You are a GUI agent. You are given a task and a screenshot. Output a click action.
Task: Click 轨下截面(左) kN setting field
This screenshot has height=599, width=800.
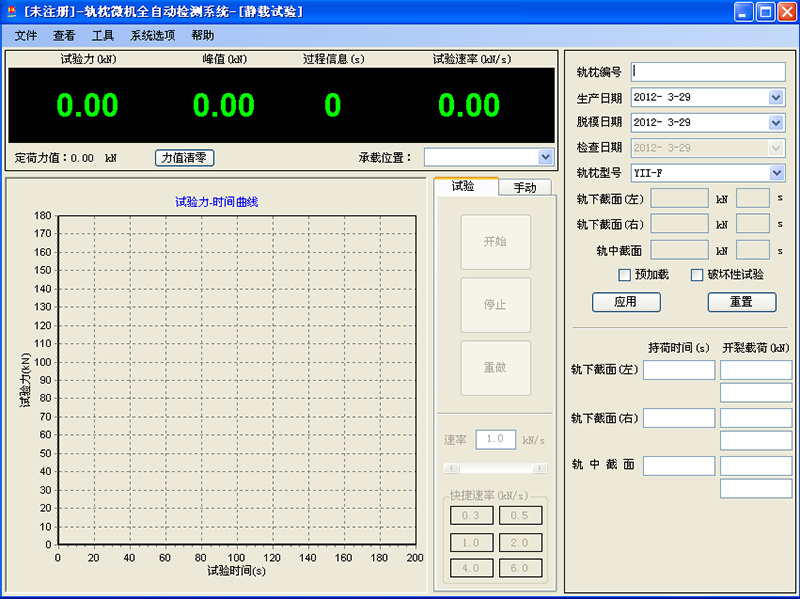(x=680, y=198)
